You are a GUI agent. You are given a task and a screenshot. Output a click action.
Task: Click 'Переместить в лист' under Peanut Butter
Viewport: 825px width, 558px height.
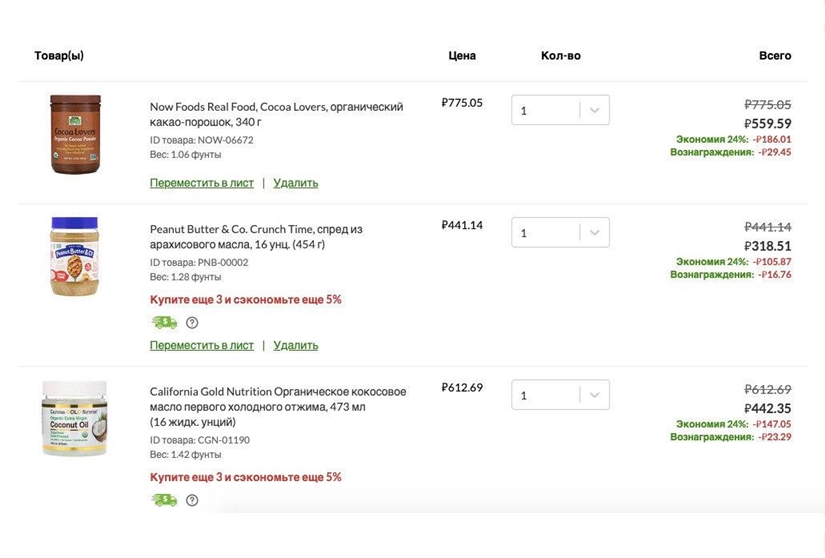click(x=201, y=345)
